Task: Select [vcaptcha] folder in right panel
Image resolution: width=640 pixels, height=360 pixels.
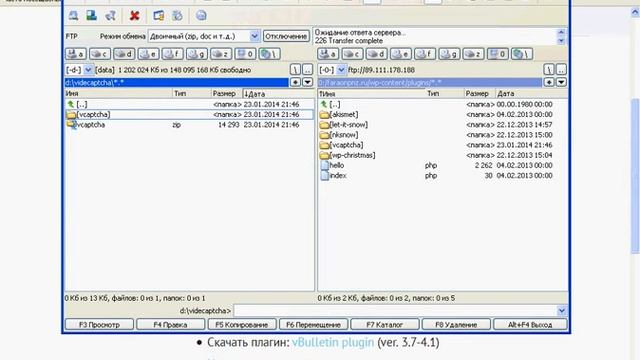Action: point(442,145)
